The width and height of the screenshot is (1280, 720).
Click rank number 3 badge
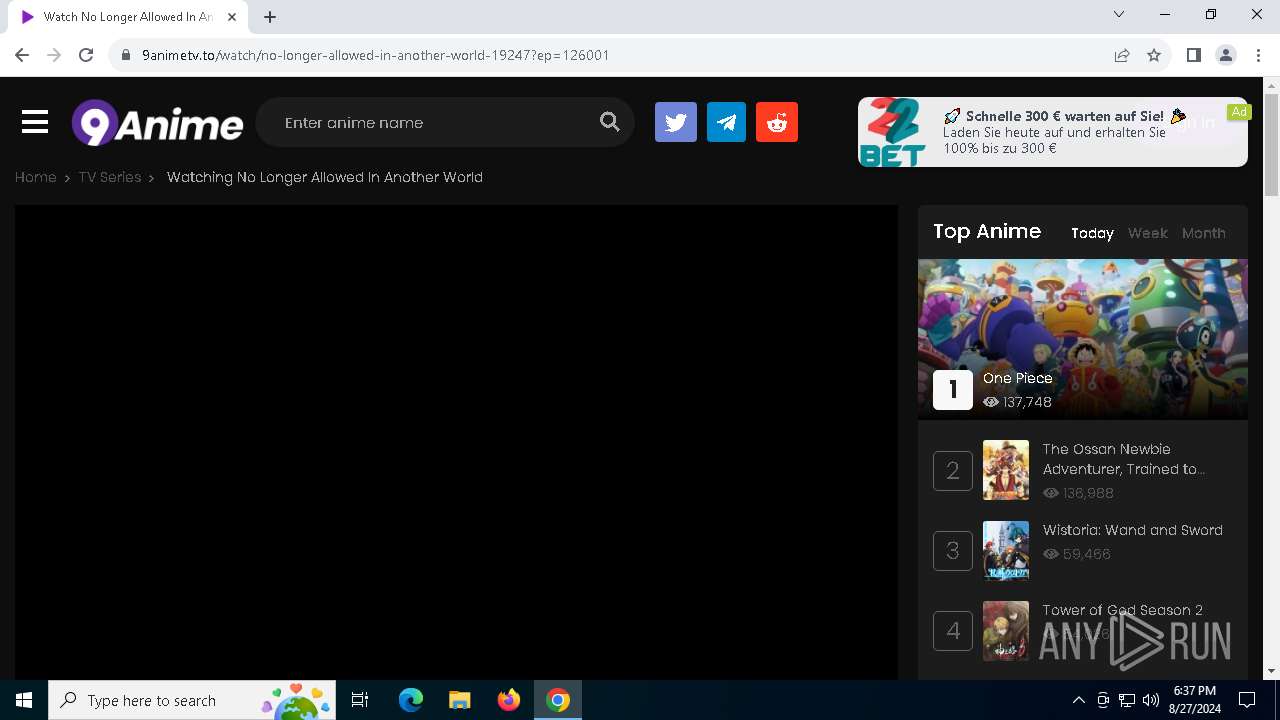(953, 551)
